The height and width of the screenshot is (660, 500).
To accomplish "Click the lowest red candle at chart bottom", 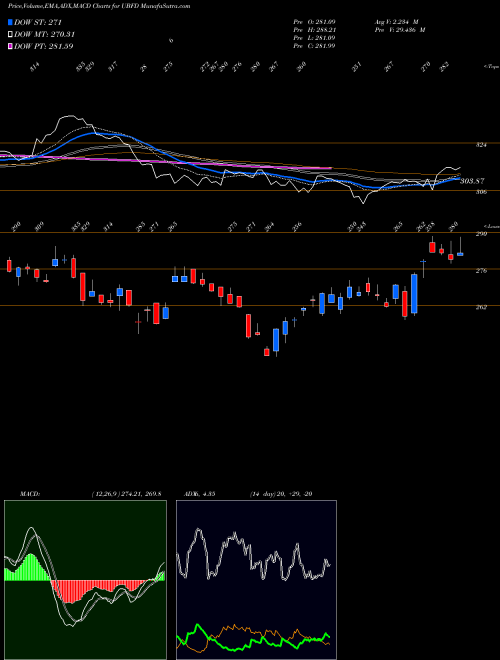I will tap(266, 352).
